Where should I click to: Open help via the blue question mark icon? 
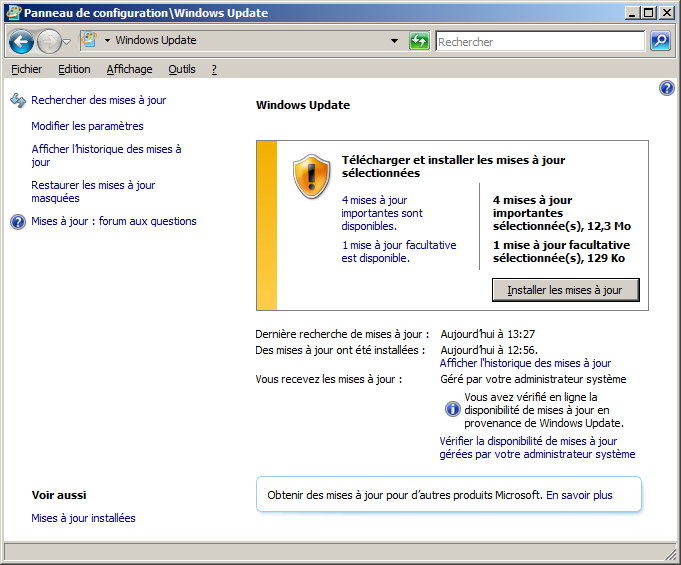(x=667, y=89)
